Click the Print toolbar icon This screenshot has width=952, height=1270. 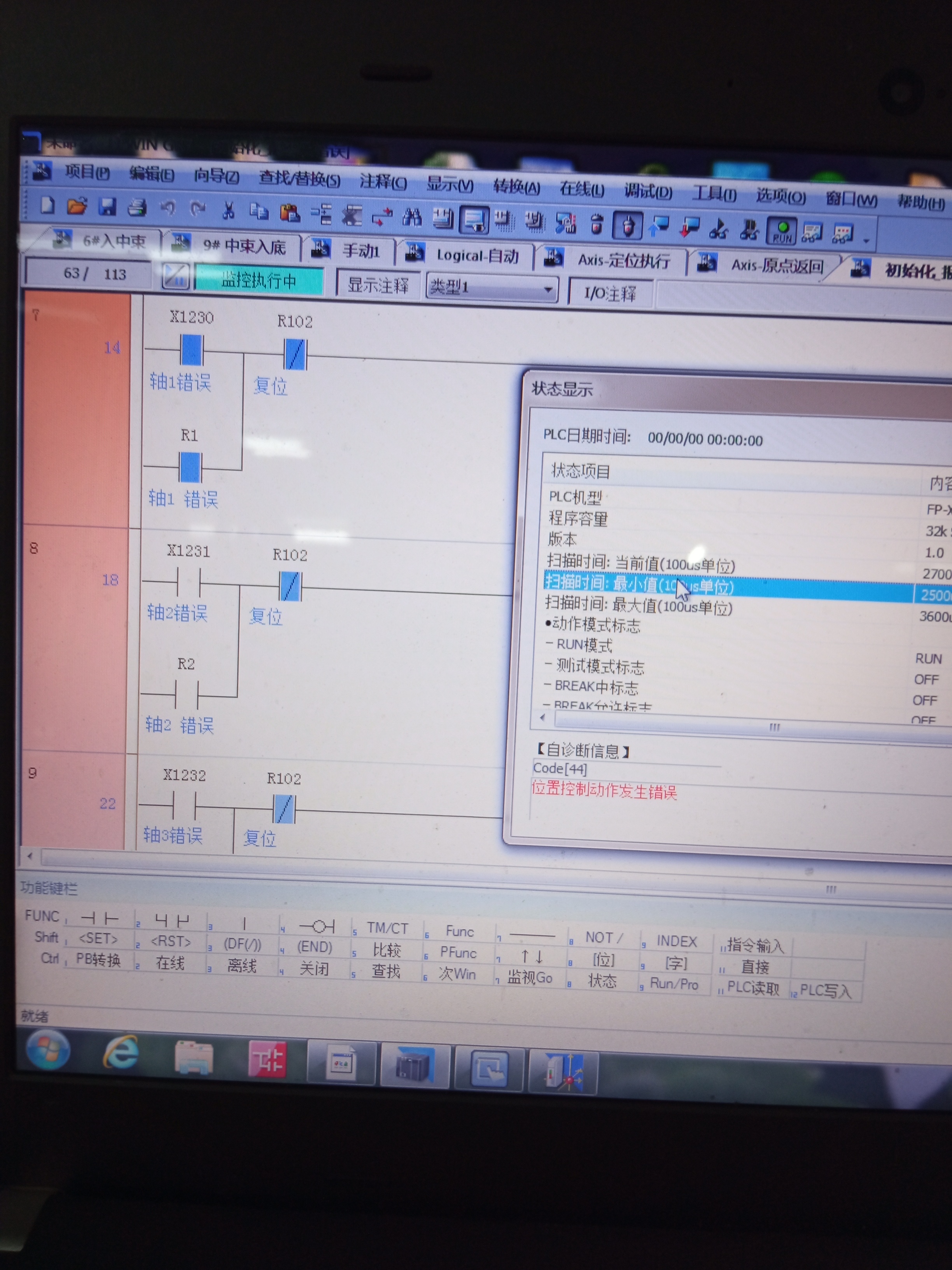(137, 207)
